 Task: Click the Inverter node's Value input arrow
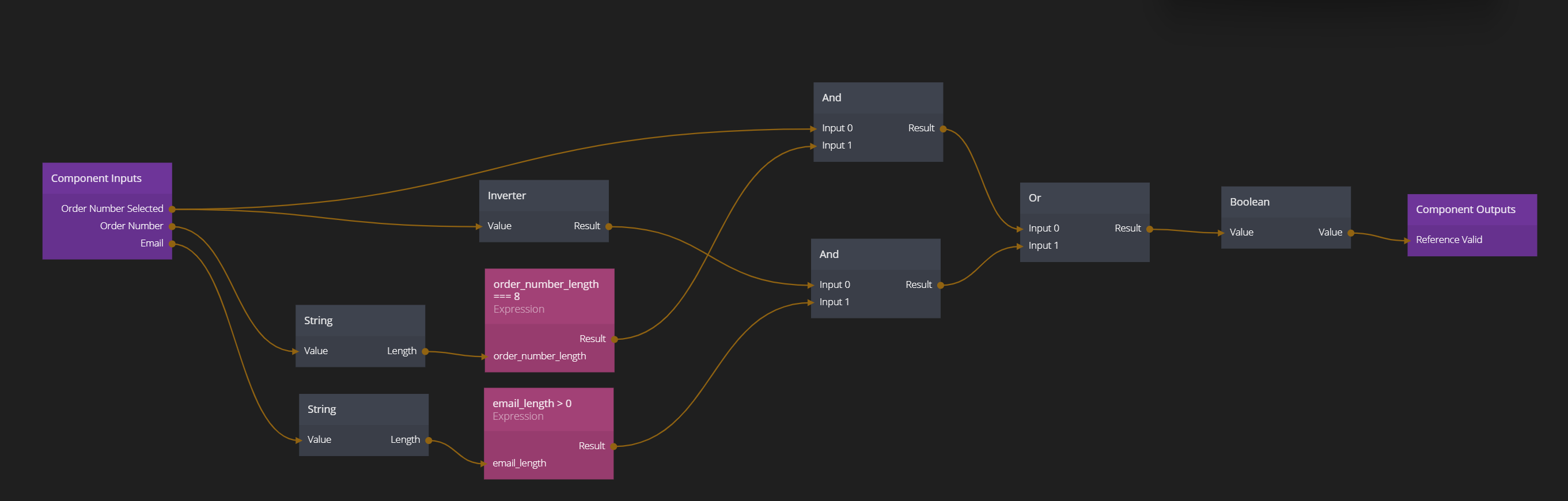(x=480, y=226)
